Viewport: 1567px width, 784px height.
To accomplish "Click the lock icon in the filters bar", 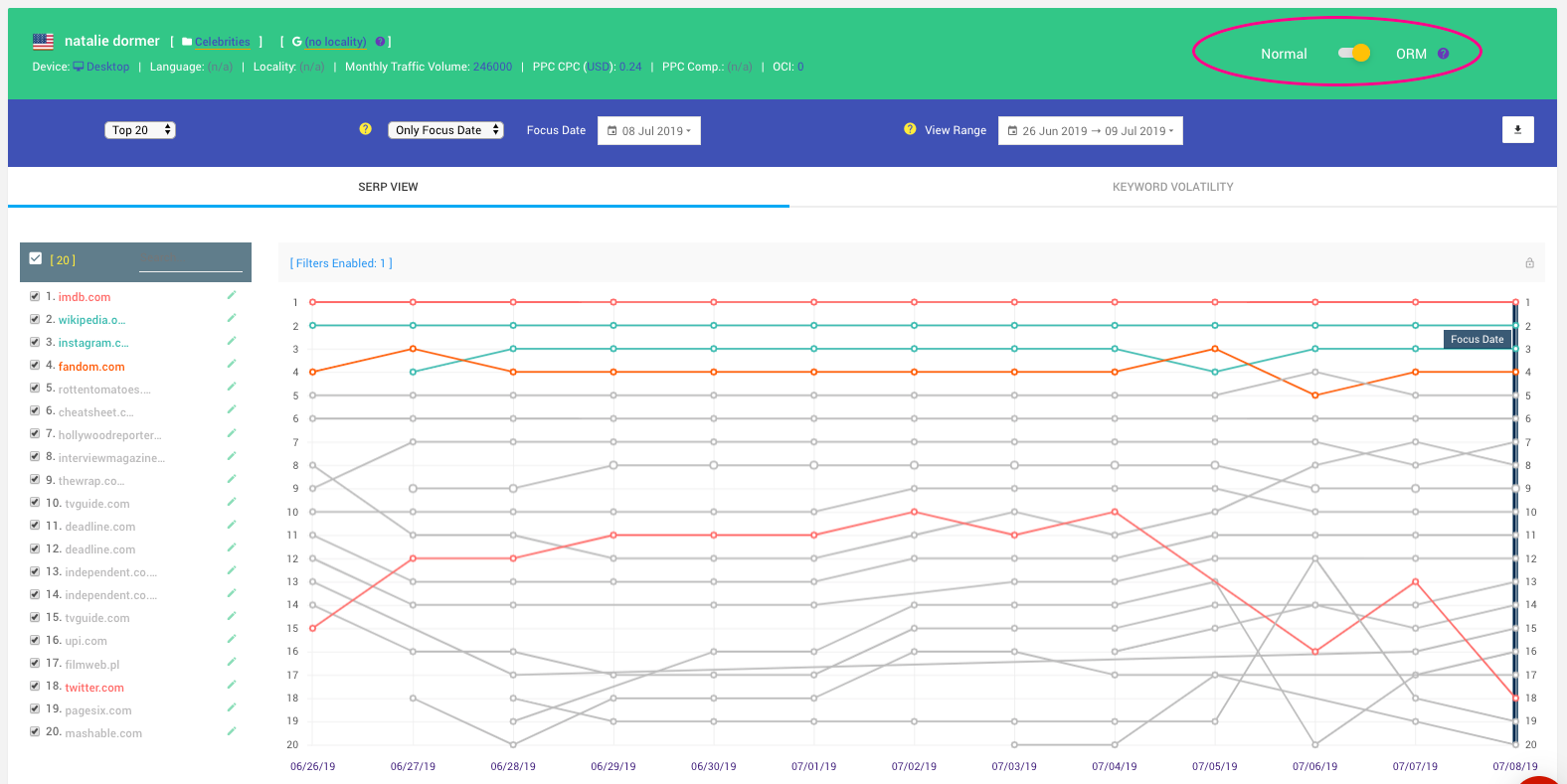I will click(x=1529, y=263).
